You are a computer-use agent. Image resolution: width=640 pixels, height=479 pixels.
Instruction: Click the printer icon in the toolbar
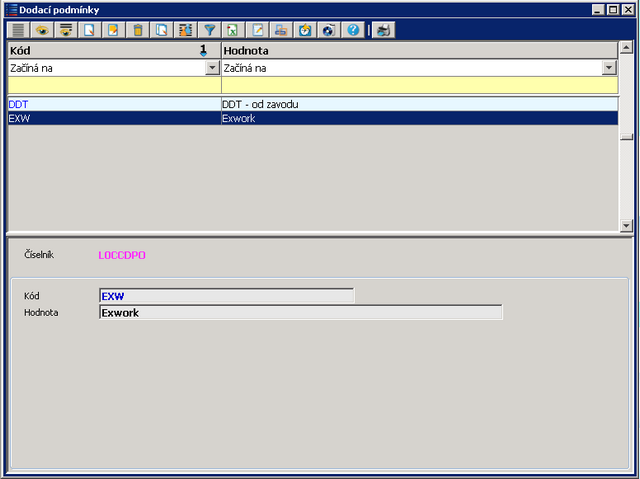click(x=281, y=30)
